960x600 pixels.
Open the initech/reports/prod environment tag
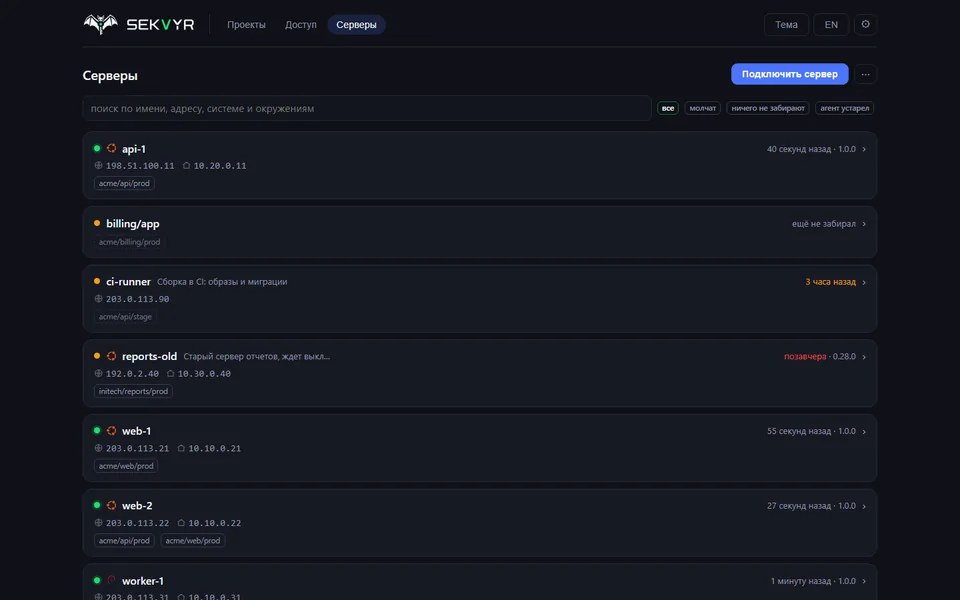[133, 391]
